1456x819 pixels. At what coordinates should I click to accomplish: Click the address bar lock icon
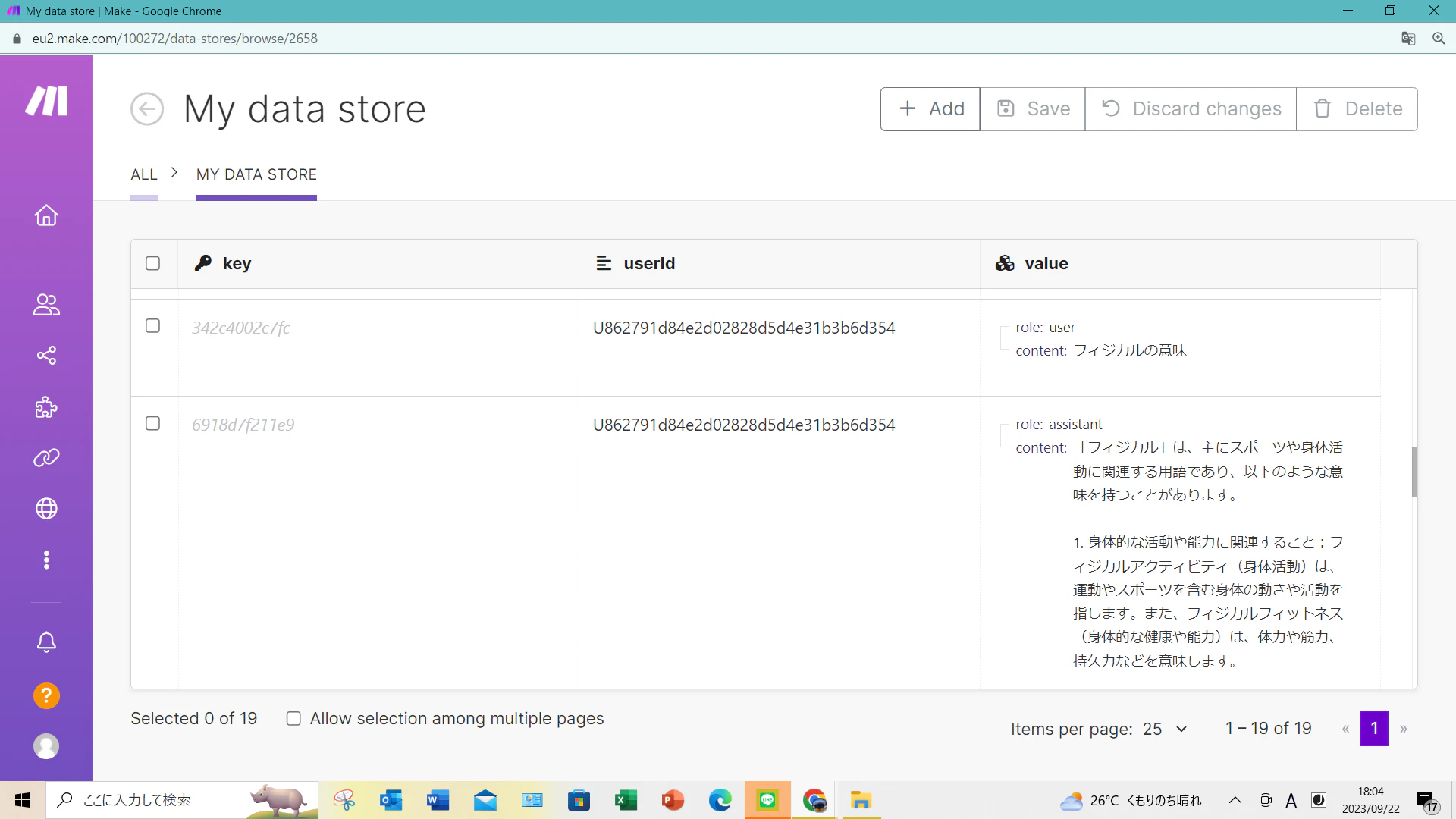17,39
